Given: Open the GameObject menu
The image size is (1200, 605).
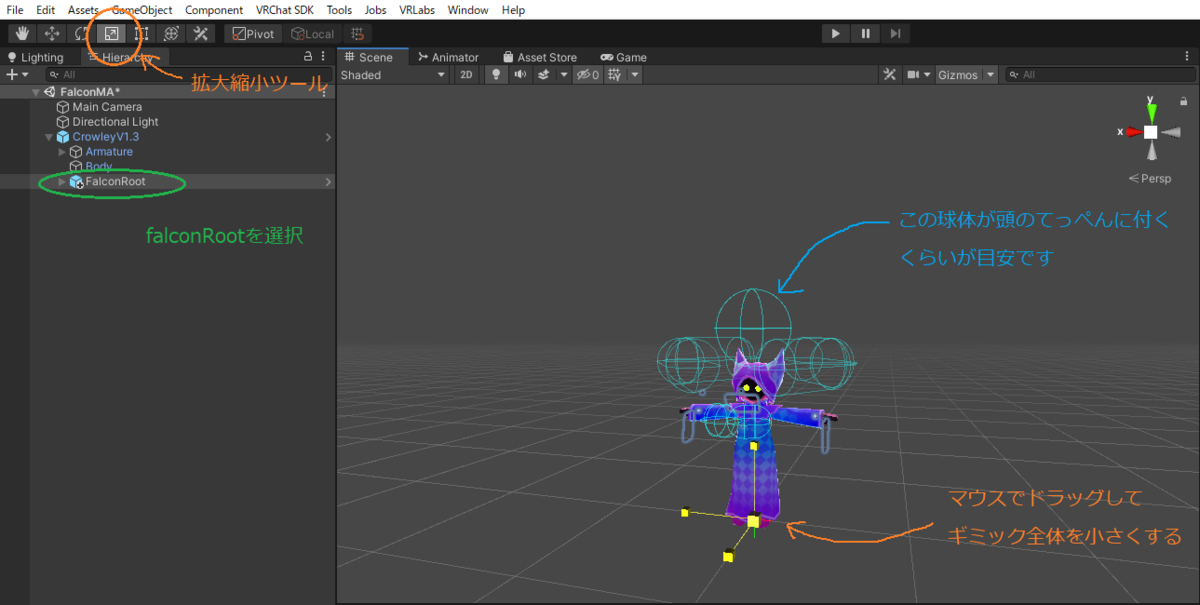Looking at the screenshot, I should (142, 10).
